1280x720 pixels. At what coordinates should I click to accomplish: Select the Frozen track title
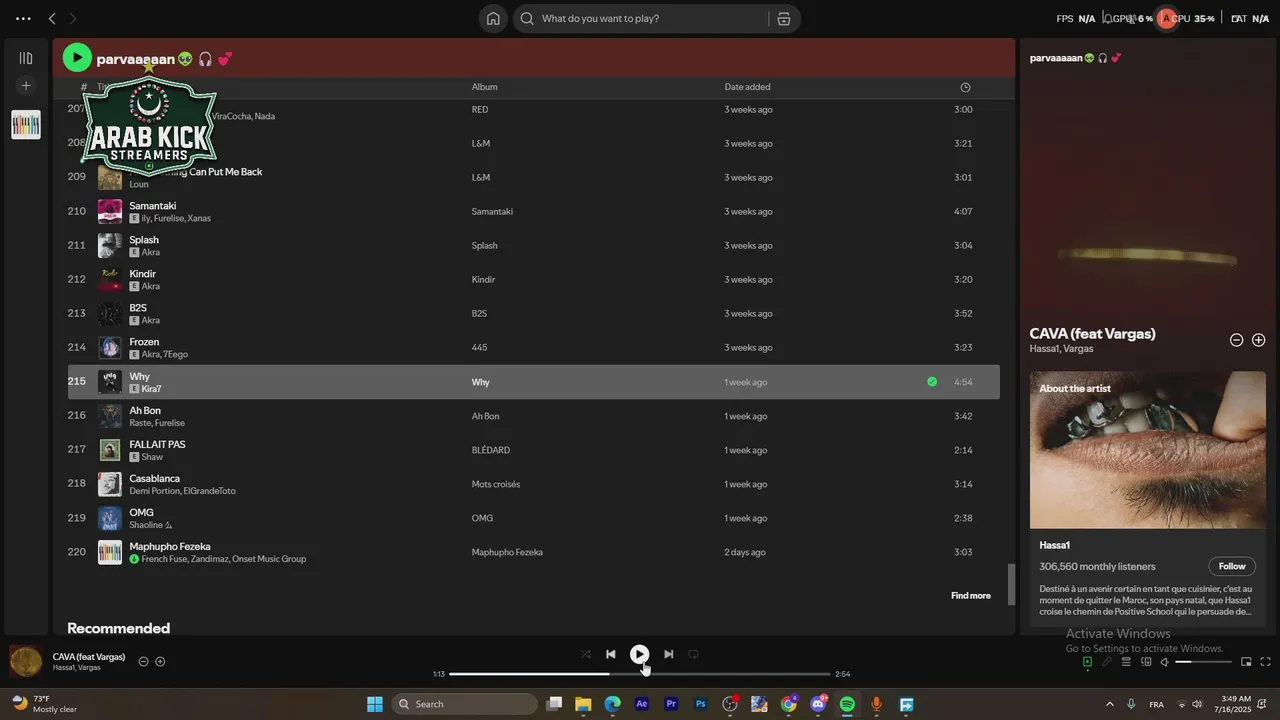144,342
